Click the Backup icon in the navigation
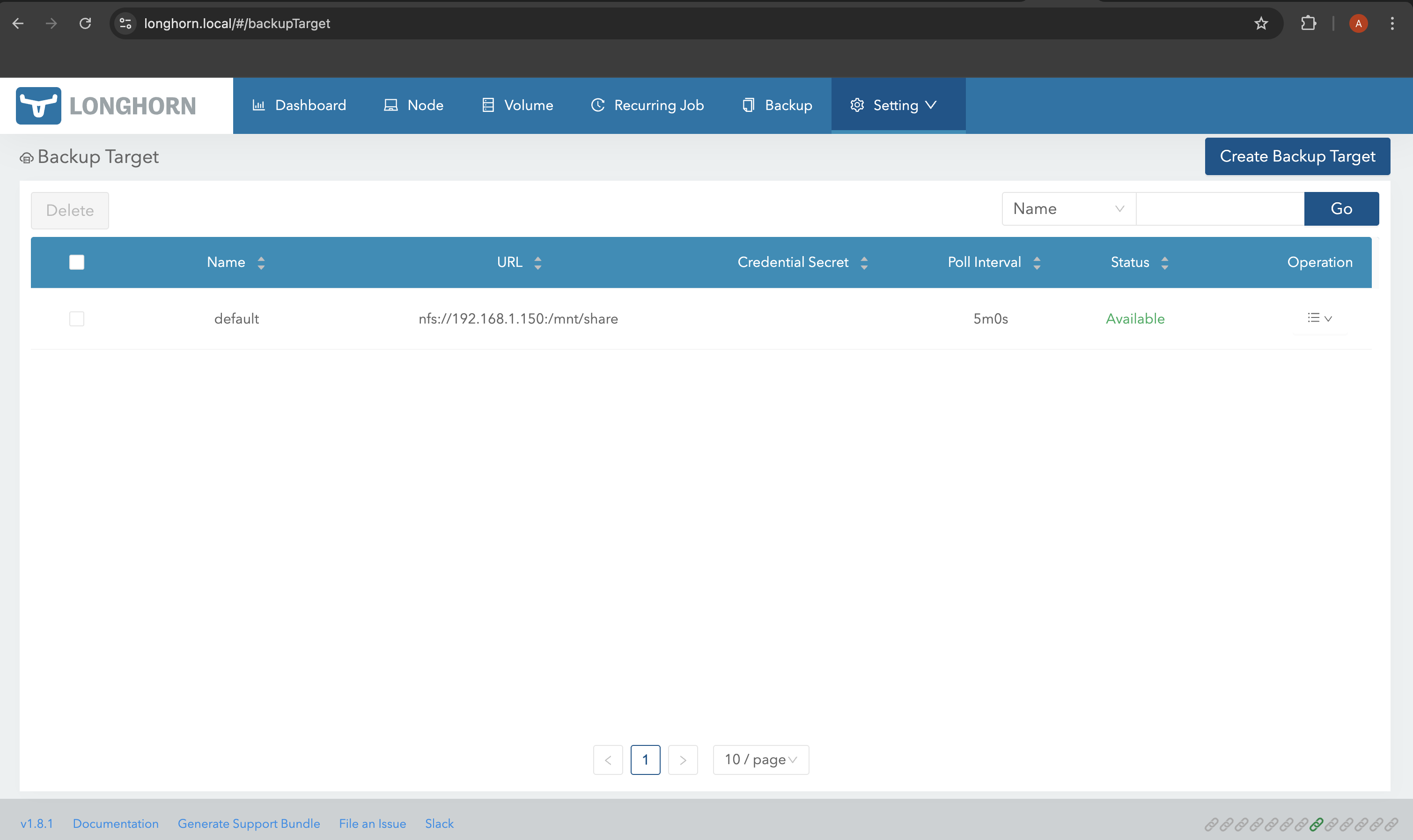The image size is (1413, 840). tap(748, 105)
